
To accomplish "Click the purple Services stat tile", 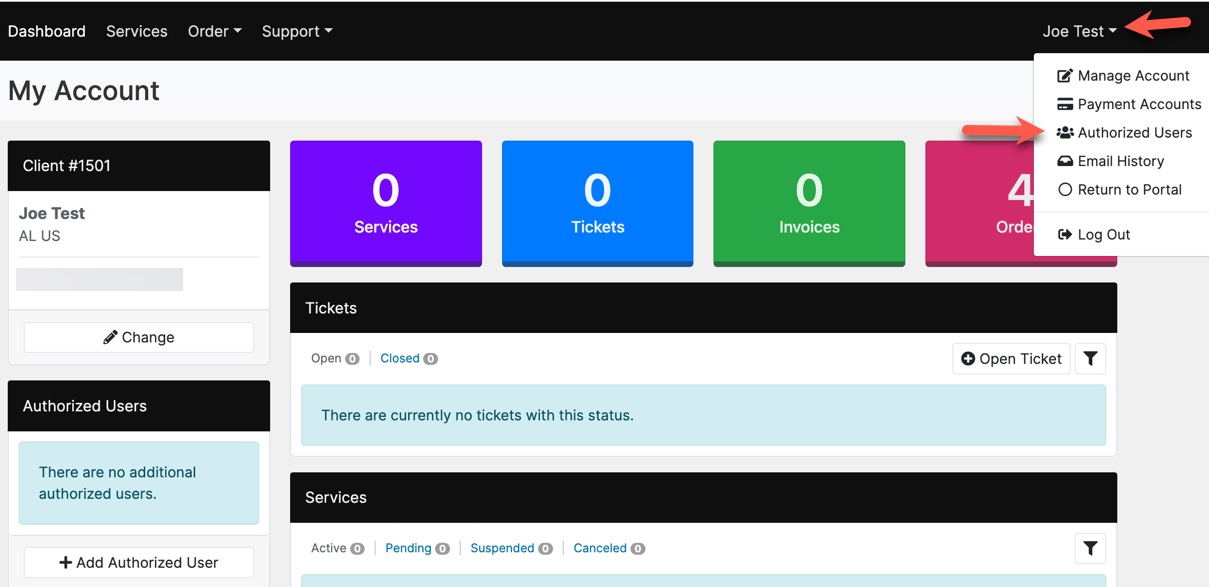I will pos(385,203).
